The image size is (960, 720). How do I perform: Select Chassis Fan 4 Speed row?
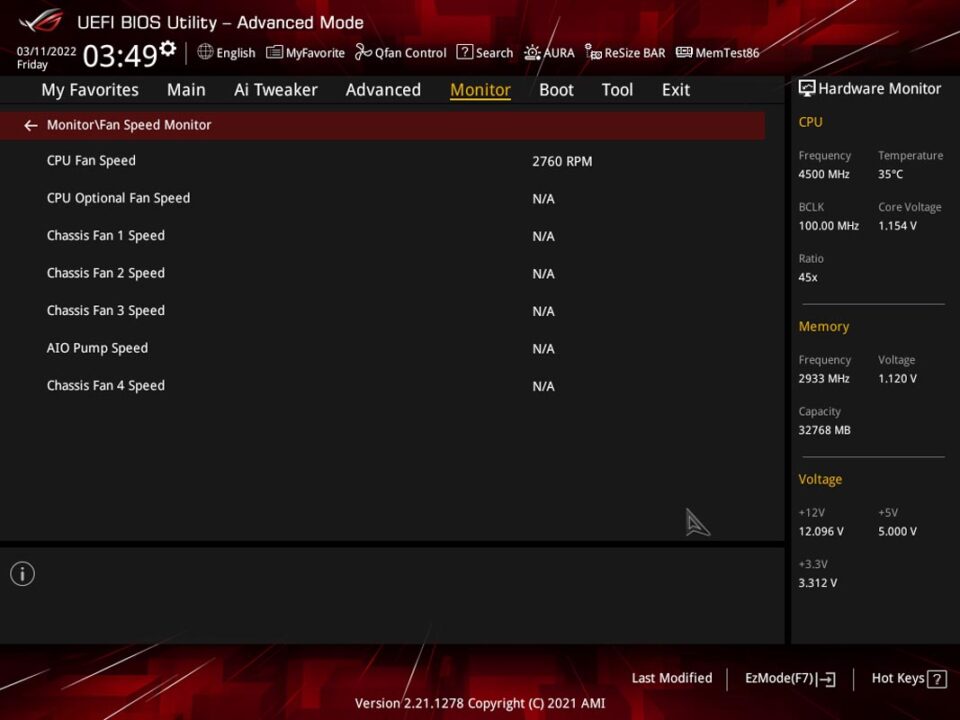point(382,385)
